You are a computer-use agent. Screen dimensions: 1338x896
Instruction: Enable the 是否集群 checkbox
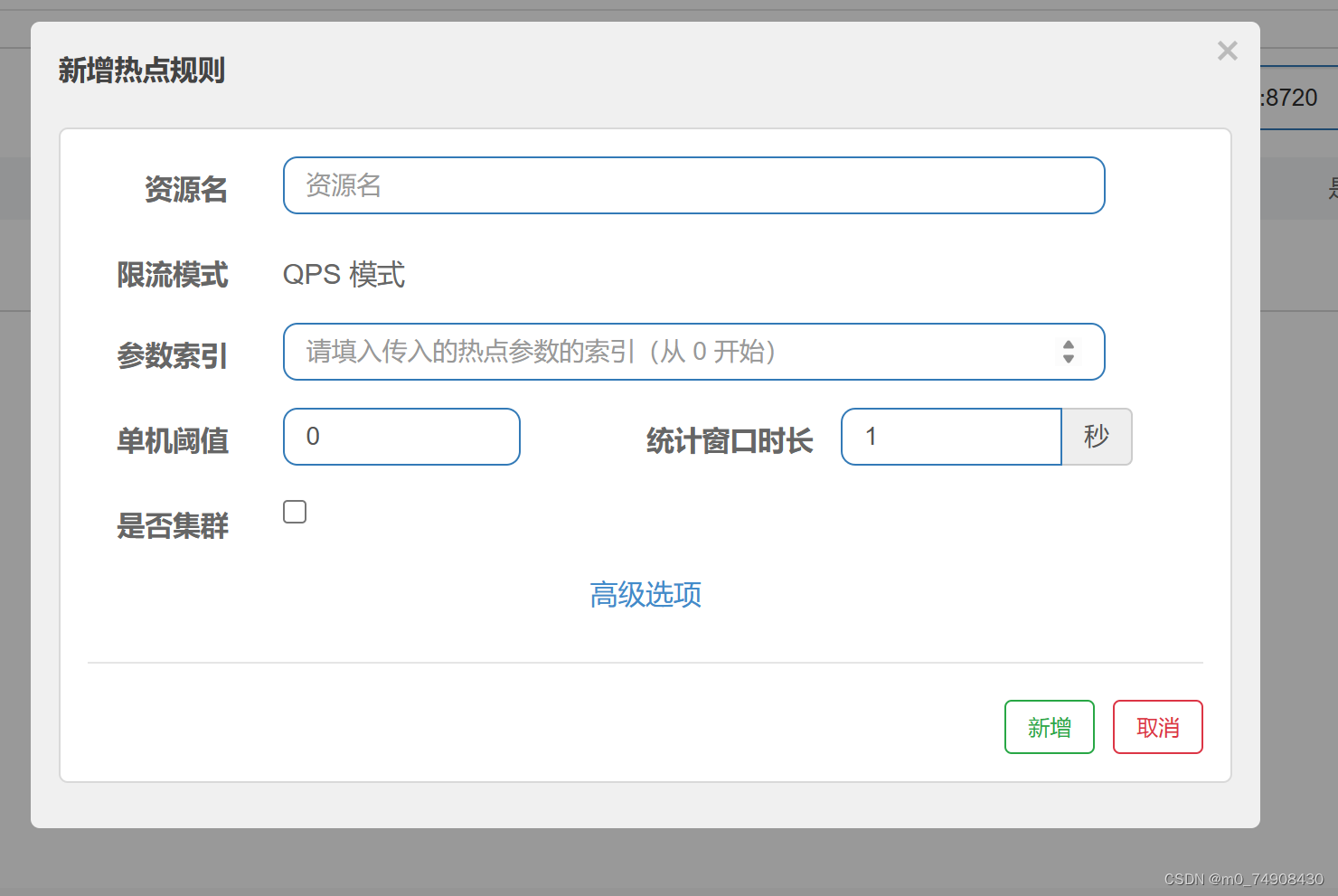coord(294,511)
